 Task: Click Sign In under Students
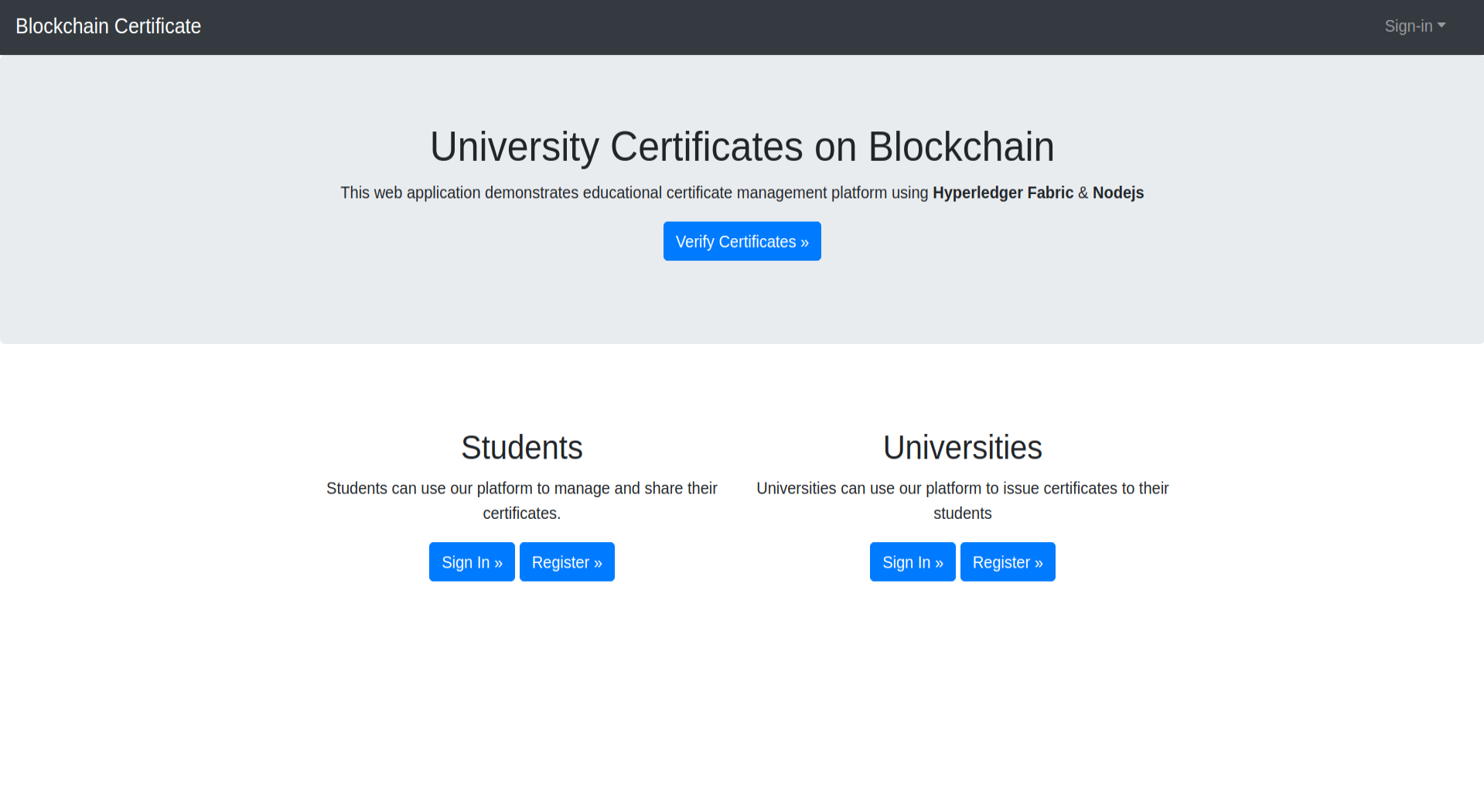472,562
